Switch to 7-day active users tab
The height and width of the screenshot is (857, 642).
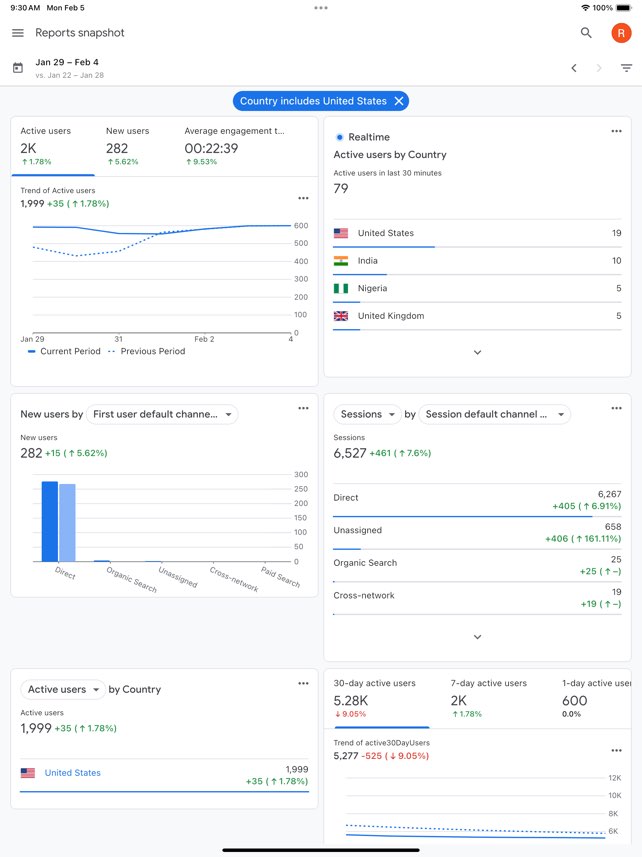(x=488, y=698)
